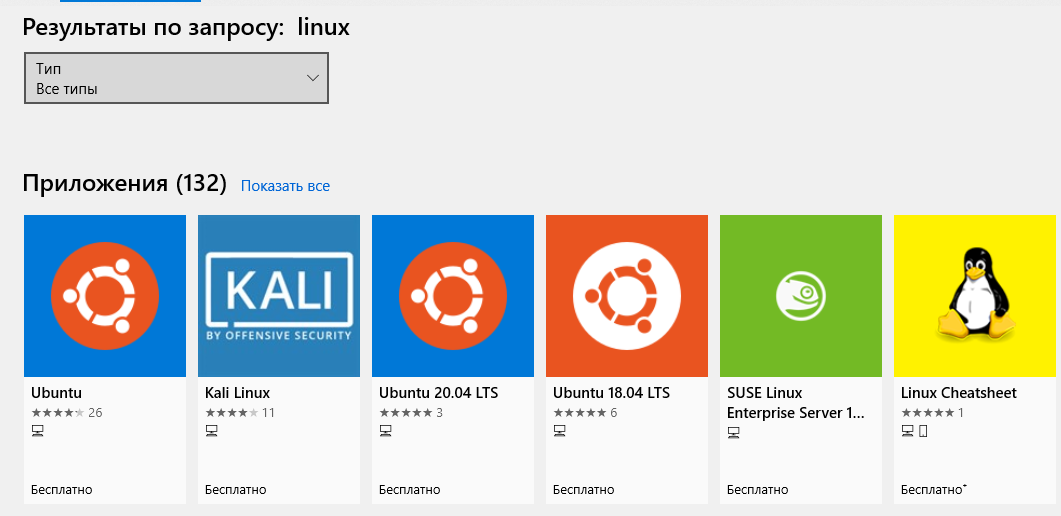
Task: Click Бесплатно price under Ubuntu 18.04 LTS
Action: 583,490
